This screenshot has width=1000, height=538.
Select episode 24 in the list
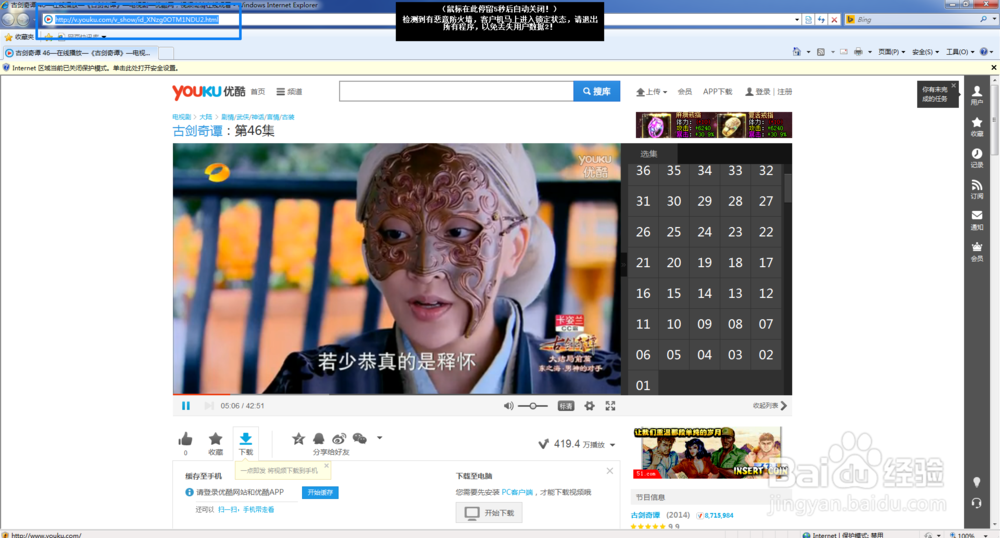[704, 232]
